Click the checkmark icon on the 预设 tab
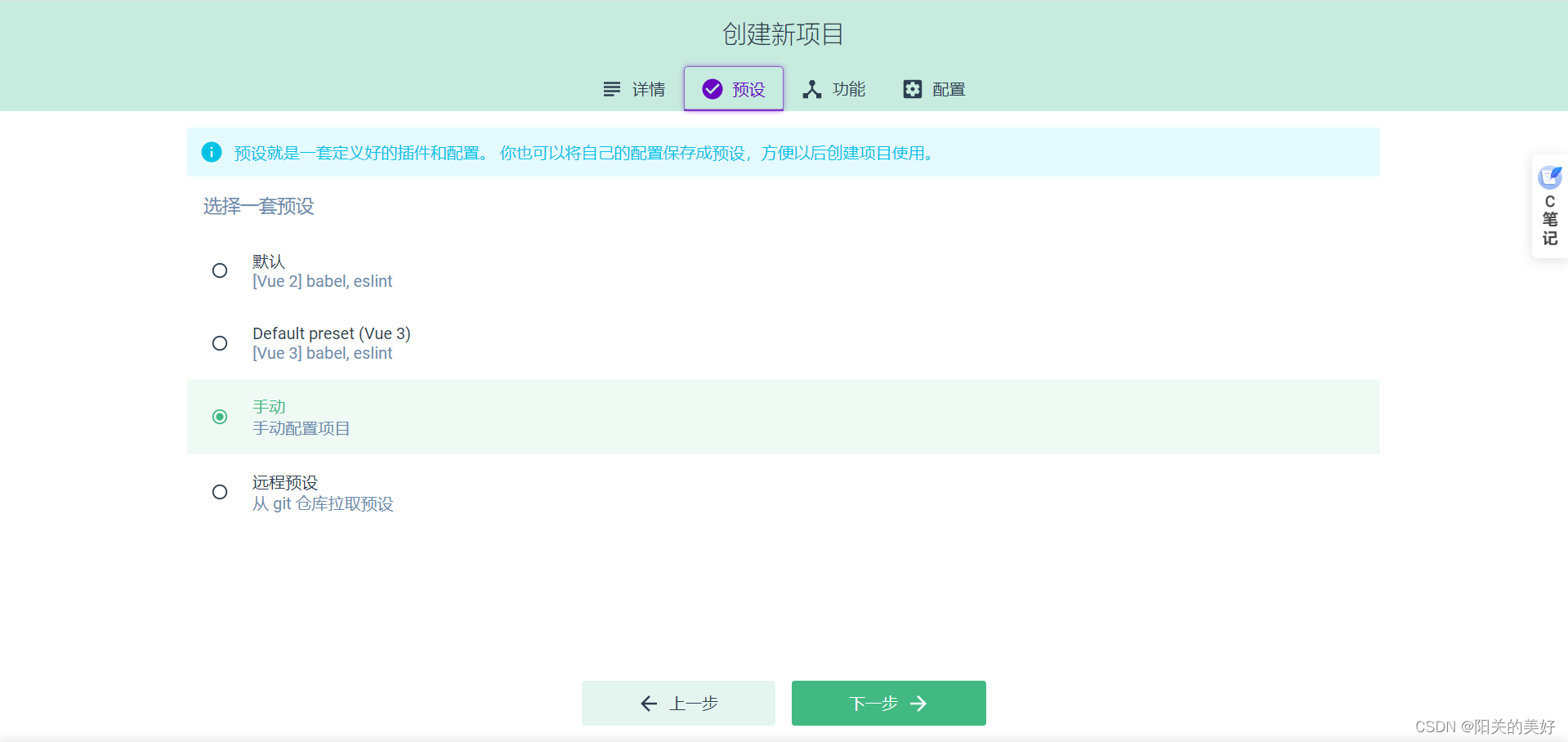Screen dimensions: 1568x742 (712, 89)
